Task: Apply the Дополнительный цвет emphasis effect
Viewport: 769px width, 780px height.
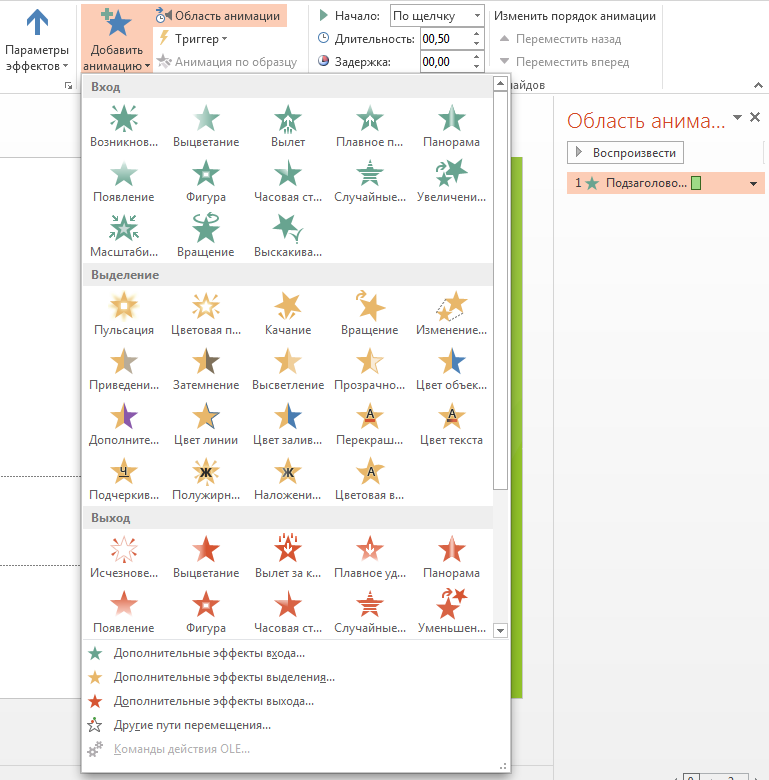Action: pos(124,424)
